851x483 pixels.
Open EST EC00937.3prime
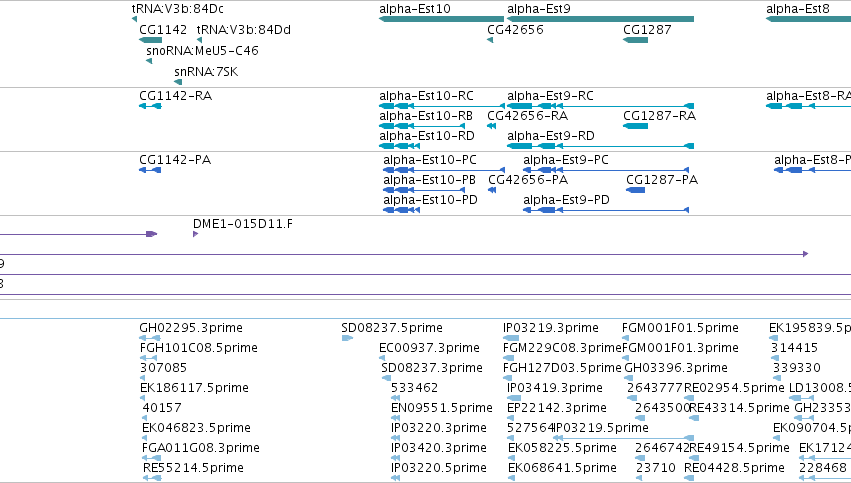pyautogui.click(x=429, y=348)
